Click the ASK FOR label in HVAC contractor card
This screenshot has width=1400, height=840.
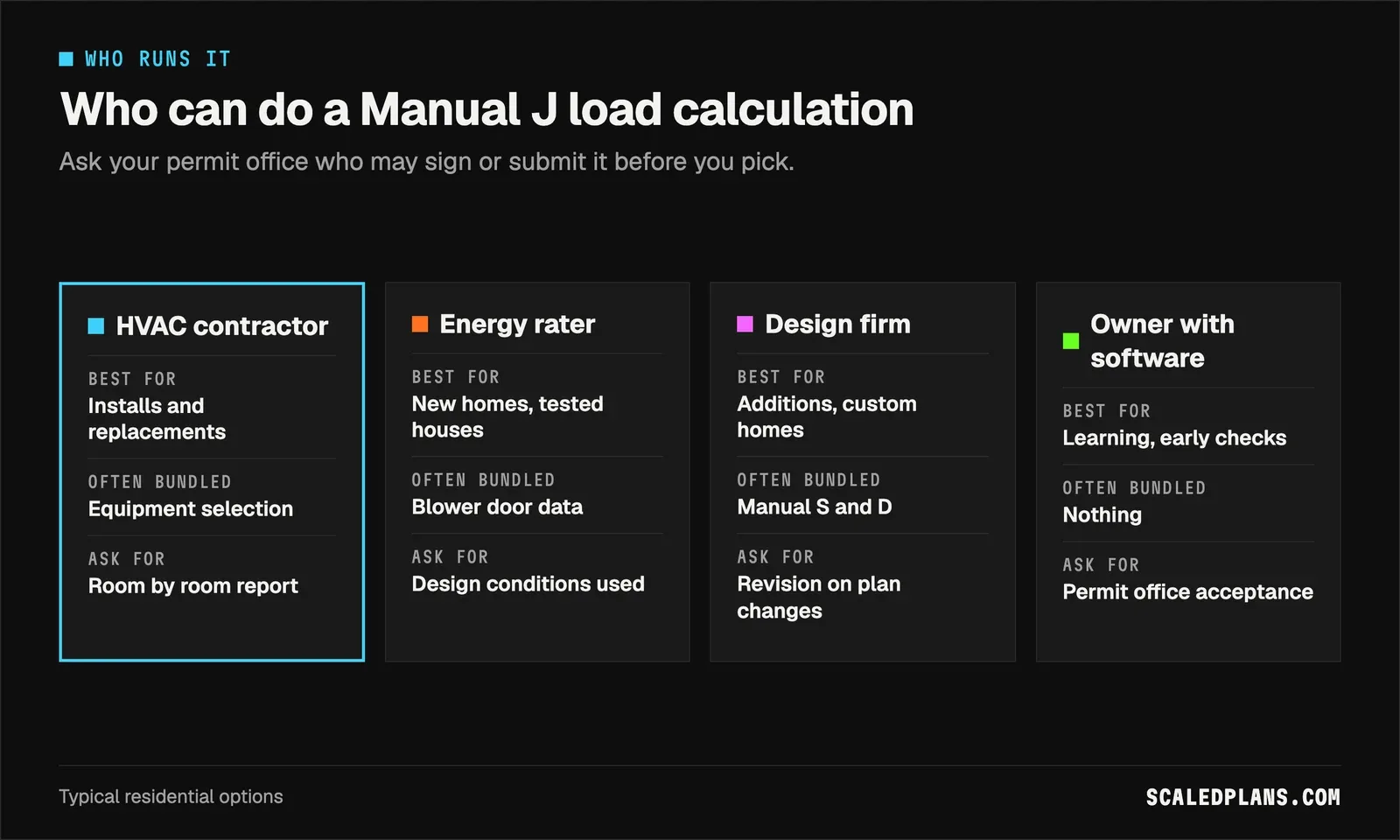coord(126,559)
